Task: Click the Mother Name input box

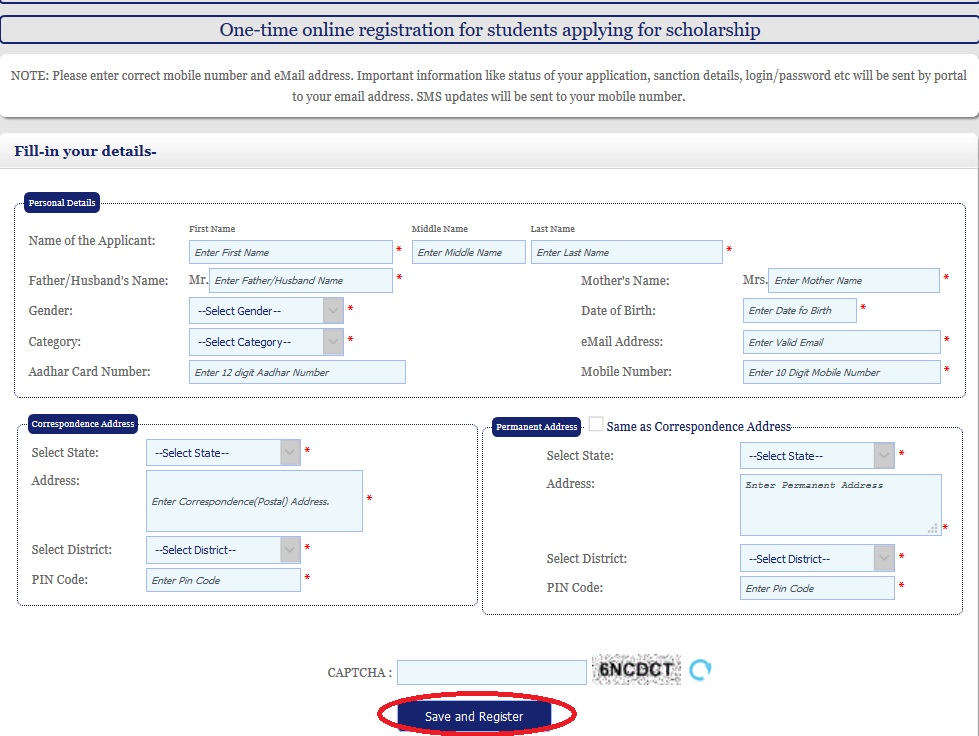Action: [x=854, y=280]
